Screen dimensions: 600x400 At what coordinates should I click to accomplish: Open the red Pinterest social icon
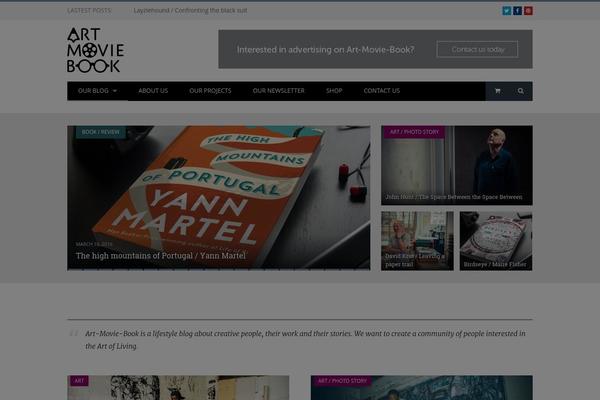(x=528, y=11)
